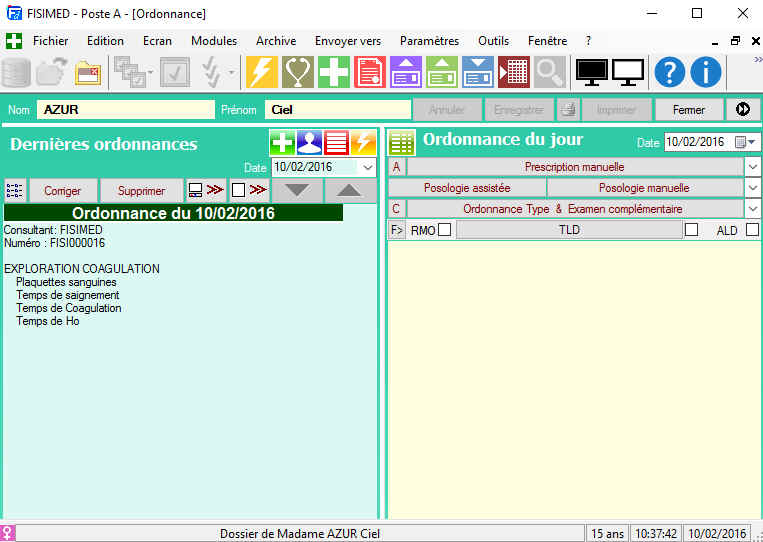Click the blue information icon

click(705, 72)
